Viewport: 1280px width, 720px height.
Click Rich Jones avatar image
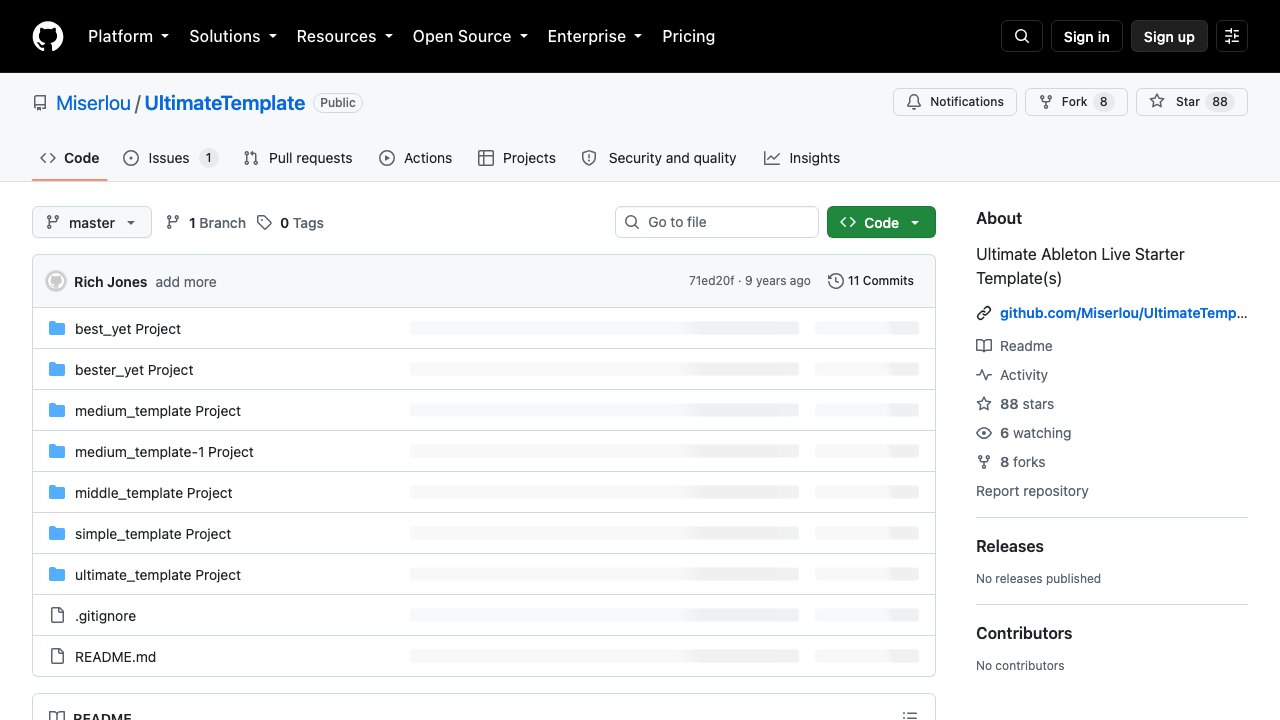pos(56,281)
